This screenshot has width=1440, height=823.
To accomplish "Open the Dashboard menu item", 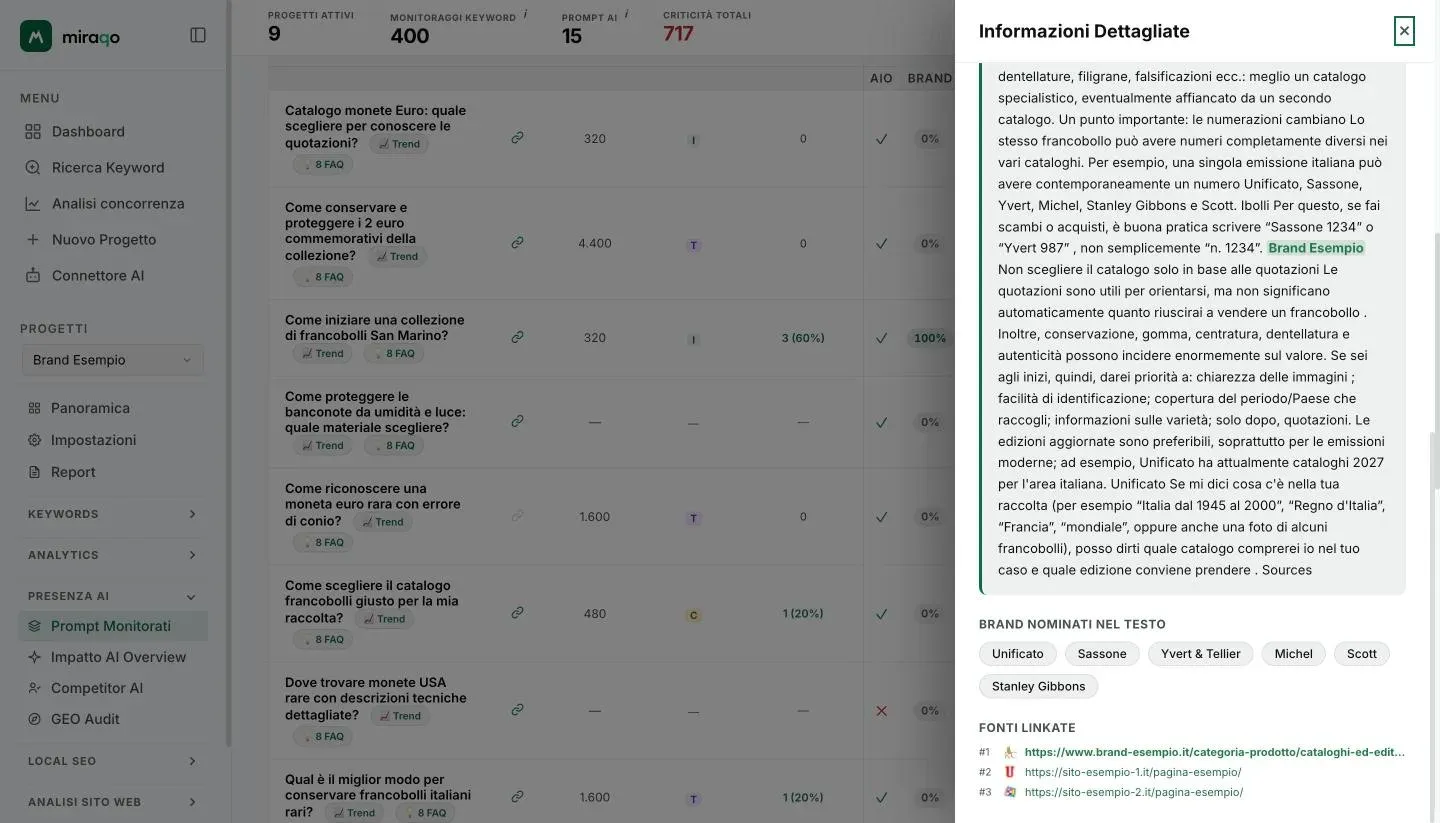I will [x=88, y=131].
